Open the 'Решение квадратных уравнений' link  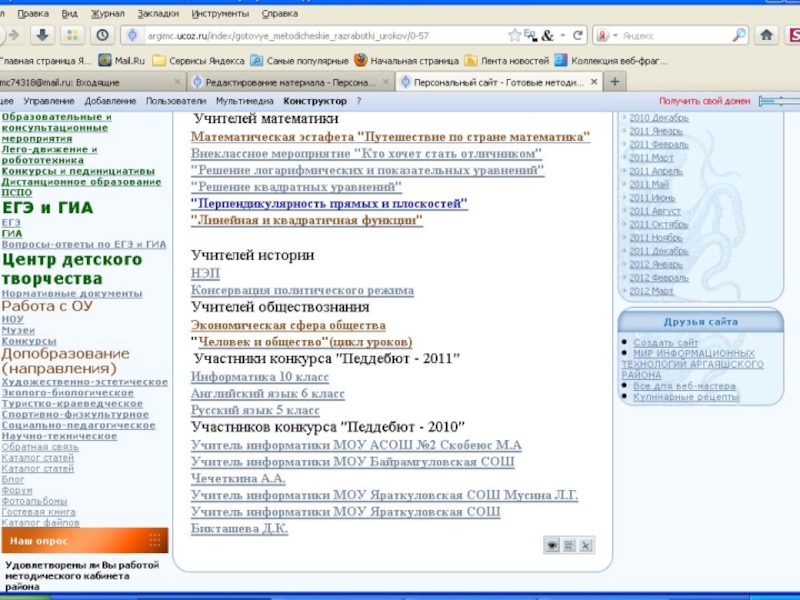(x=296, y=187)
